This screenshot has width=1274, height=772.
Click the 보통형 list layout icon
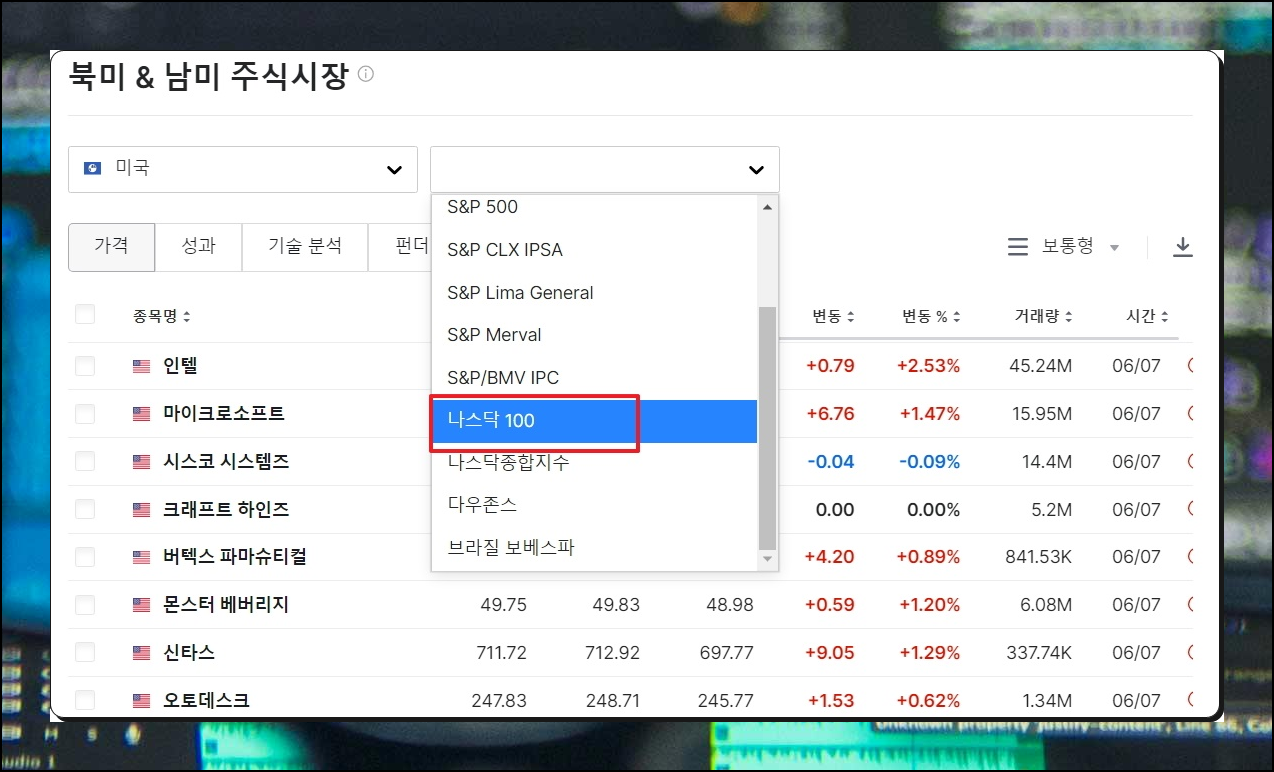pos(1017,246)
